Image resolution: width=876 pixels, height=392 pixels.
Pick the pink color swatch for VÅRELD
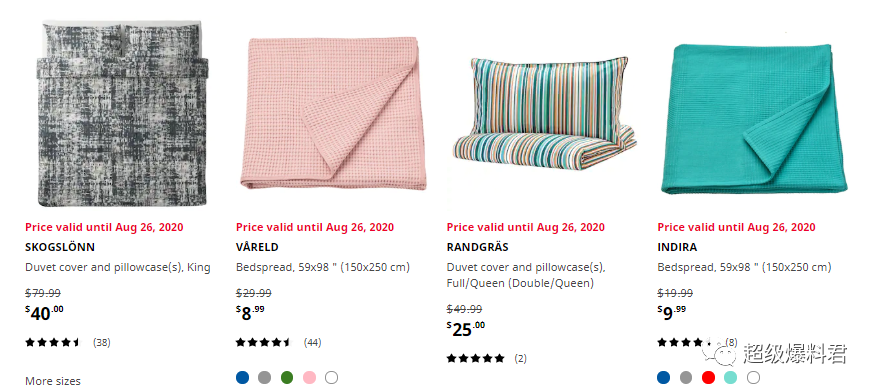[309, 378]
